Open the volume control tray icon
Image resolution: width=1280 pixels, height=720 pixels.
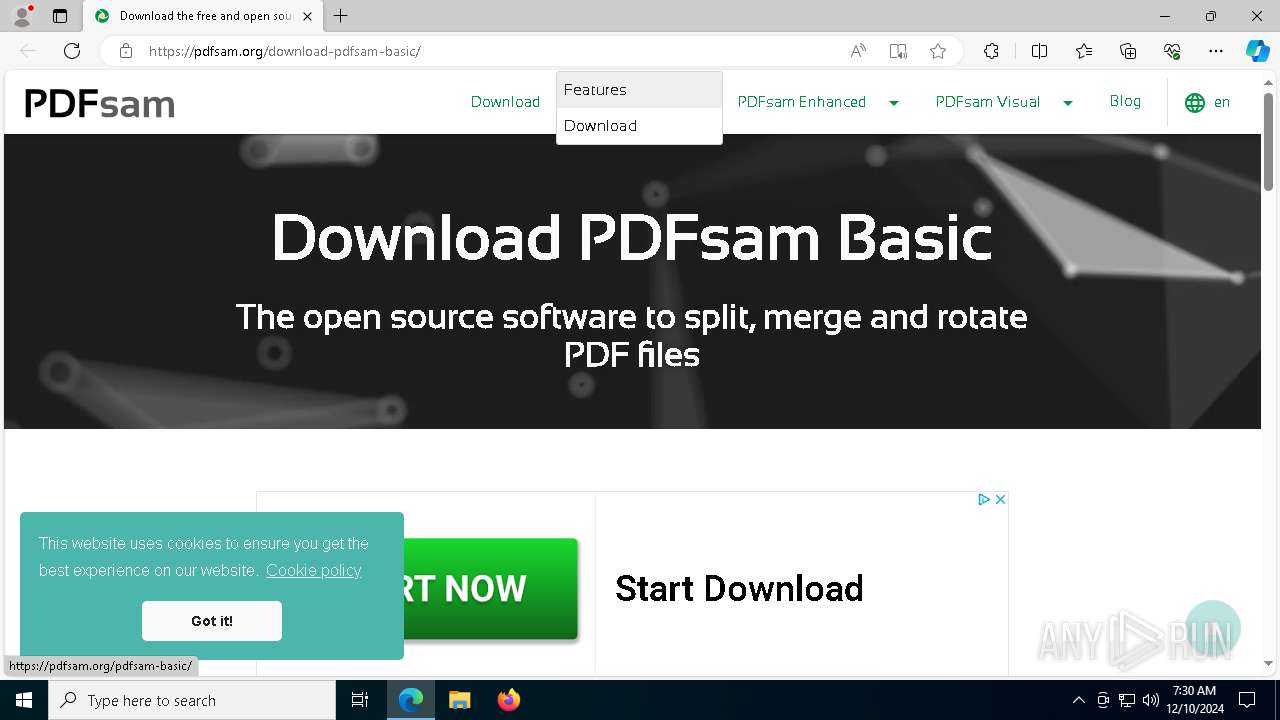(1151, 700)
